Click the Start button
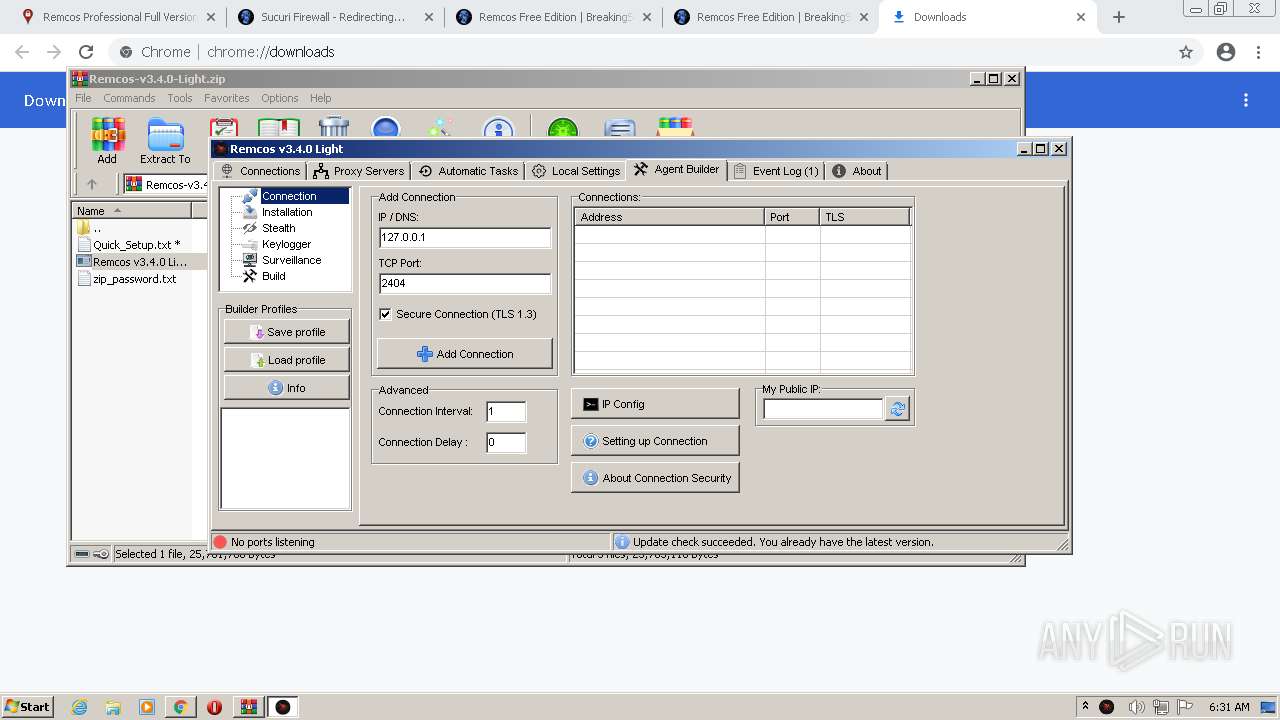The height and width of the screenshot is (720, 1280). coord(27,707)
